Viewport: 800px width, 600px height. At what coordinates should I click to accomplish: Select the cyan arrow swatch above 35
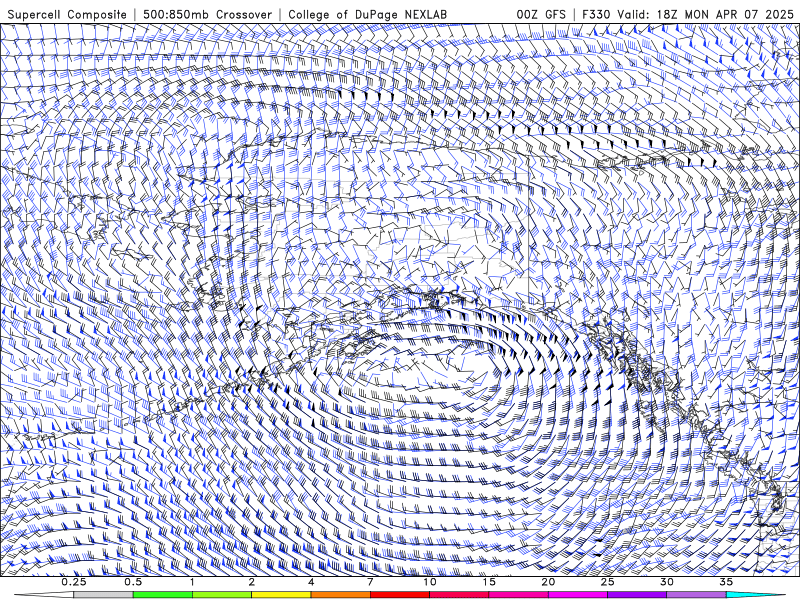756,595
